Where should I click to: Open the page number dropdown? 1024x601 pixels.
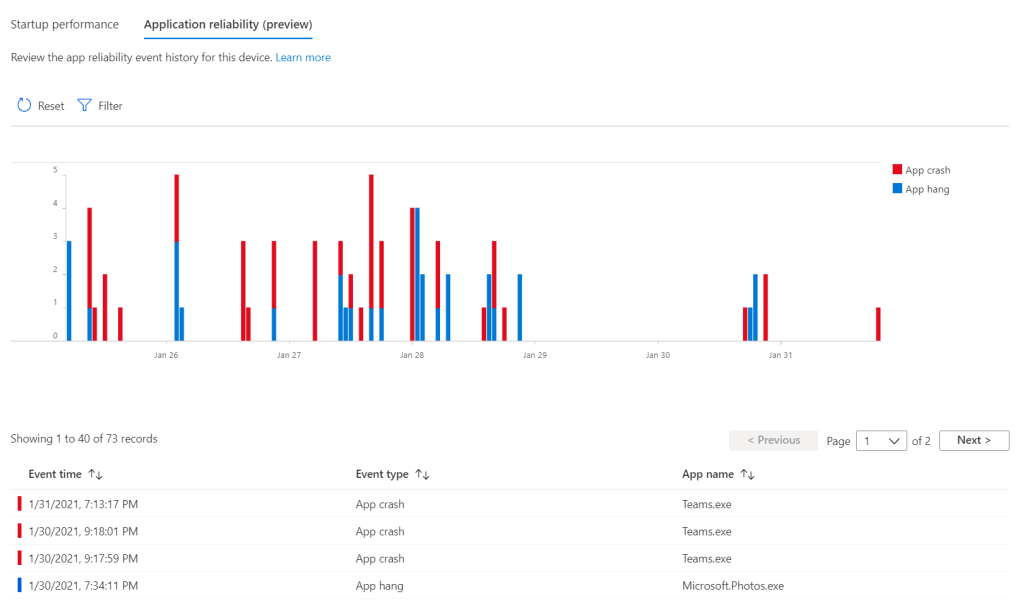[881, 440]
